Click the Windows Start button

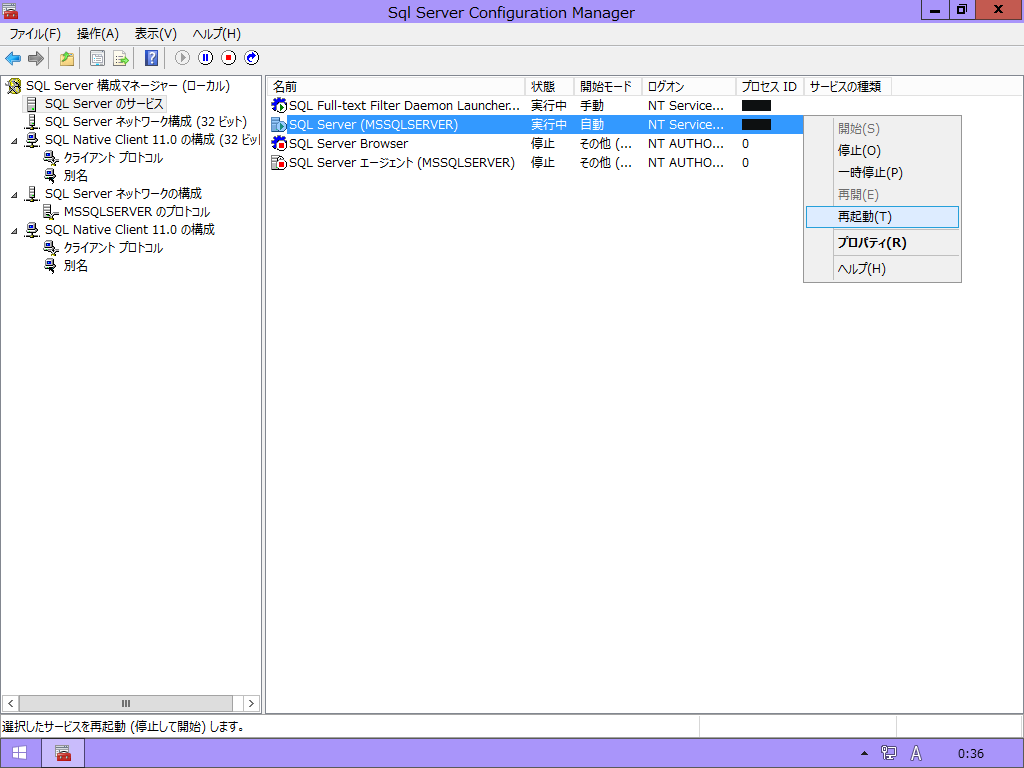(x=19, y=753)
